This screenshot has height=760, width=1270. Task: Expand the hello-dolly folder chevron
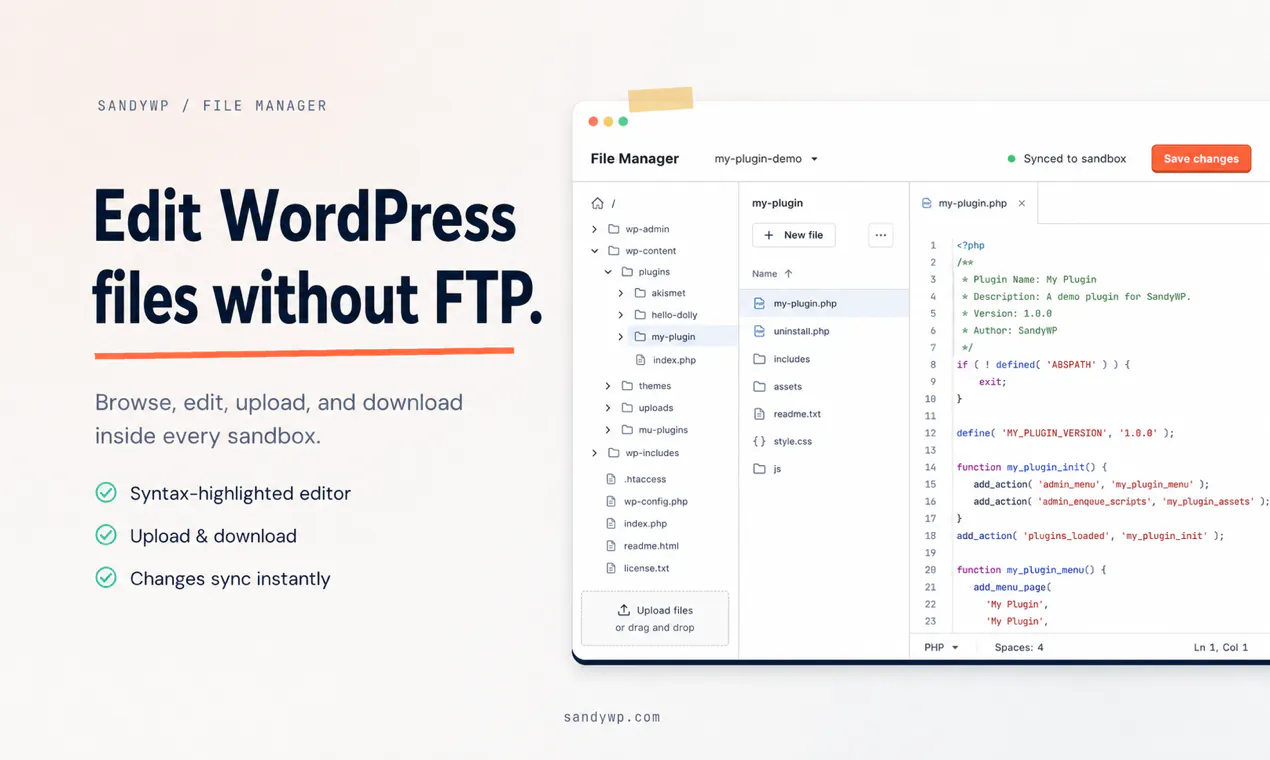tap(621, 315)
